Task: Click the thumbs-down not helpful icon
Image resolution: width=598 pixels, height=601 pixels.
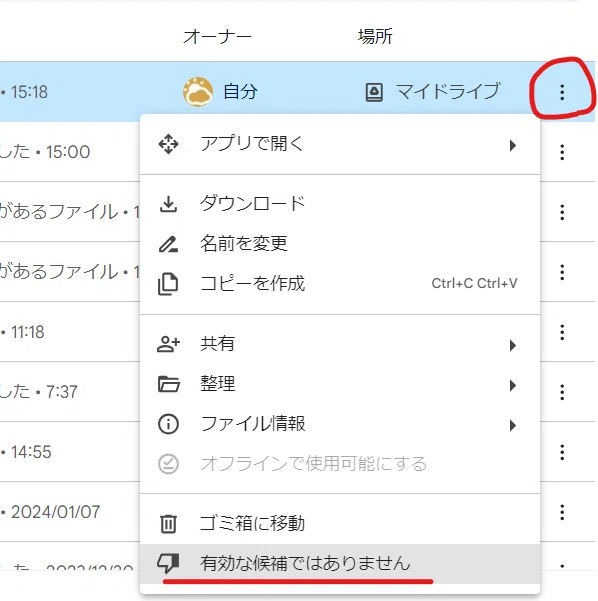Action: (168, 563)
